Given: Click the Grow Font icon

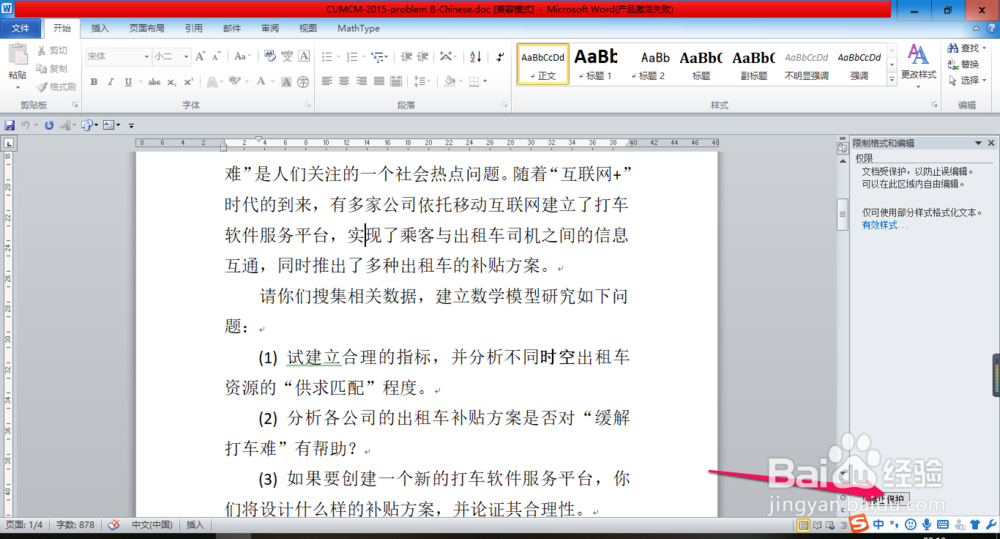Looking at the screenshot, I should (200, 56).
